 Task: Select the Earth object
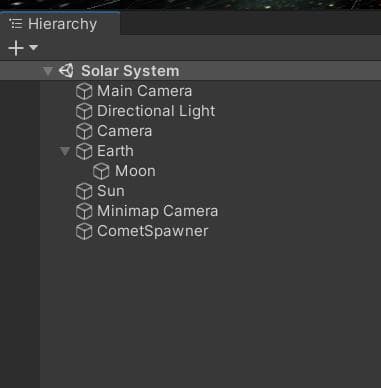click(115, 151)
